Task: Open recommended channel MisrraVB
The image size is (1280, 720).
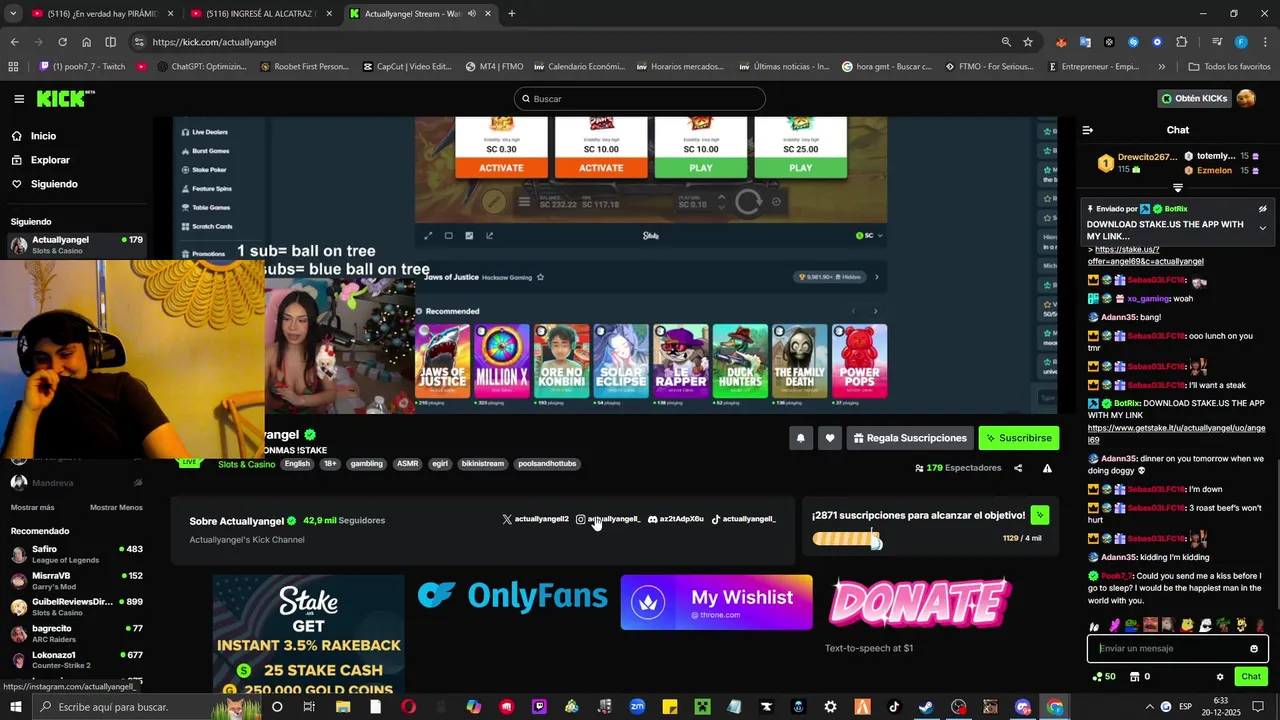Action: pos(76,581)
